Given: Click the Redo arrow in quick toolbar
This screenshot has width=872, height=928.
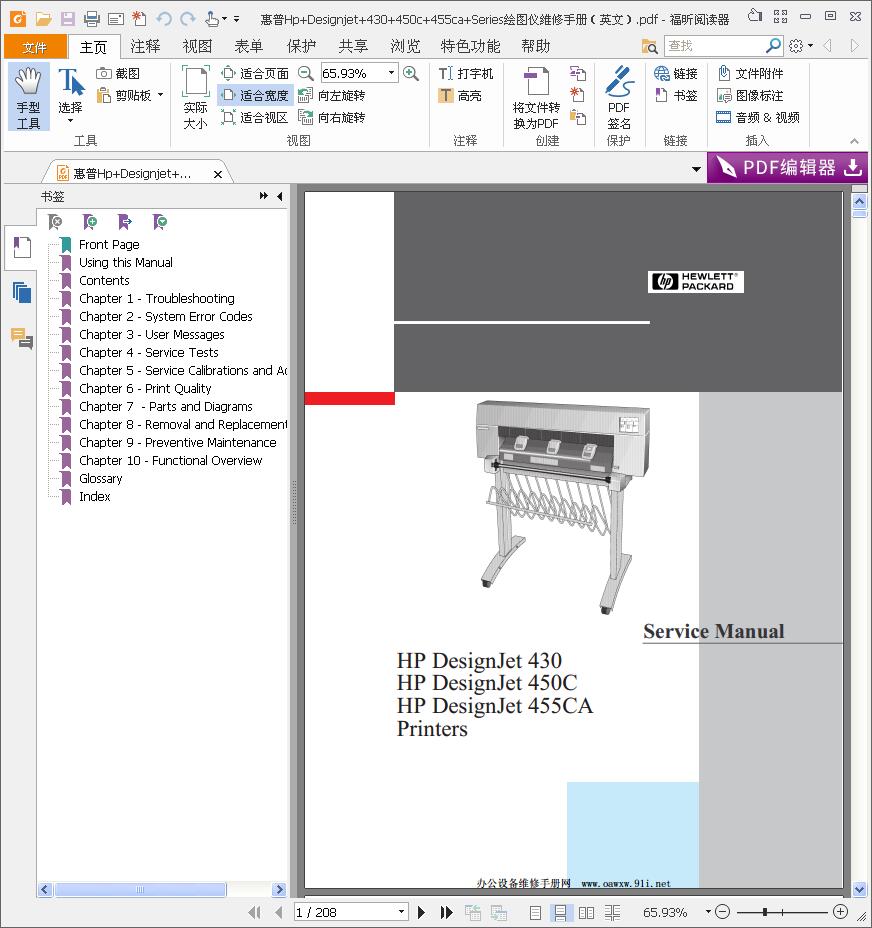Looking at the screenshot, I should (188, 19).
